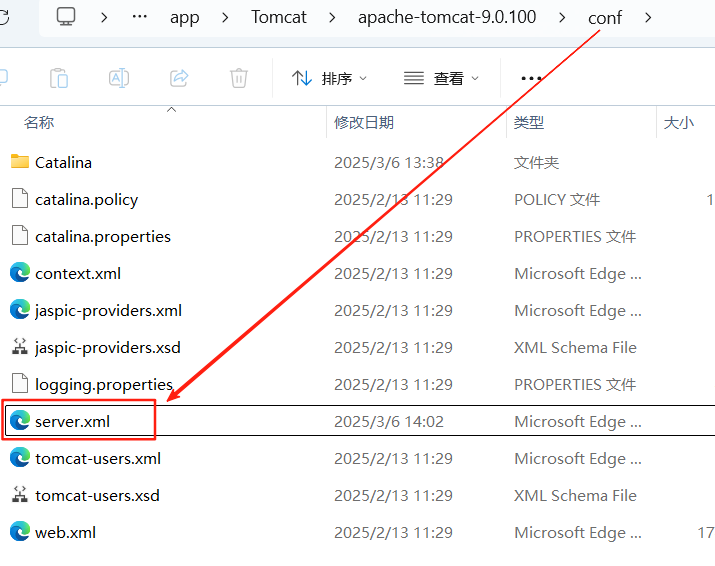Expand the chevron after apache-tomcat-9.0.100
The image size is (715, 566).
click(x=562, y=17)
